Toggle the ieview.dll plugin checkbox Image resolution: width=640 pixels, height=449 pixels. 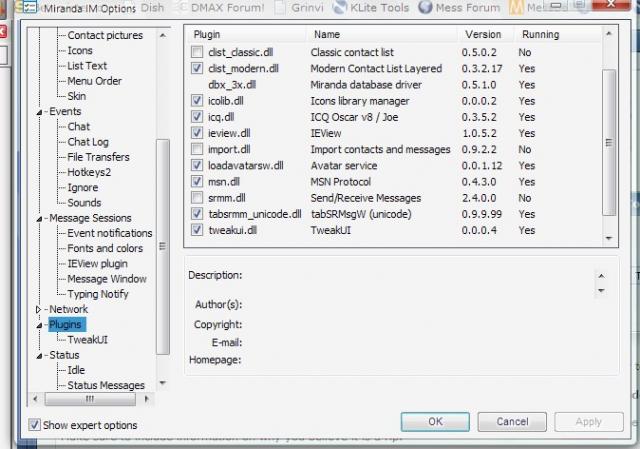[x=197, y=133]
